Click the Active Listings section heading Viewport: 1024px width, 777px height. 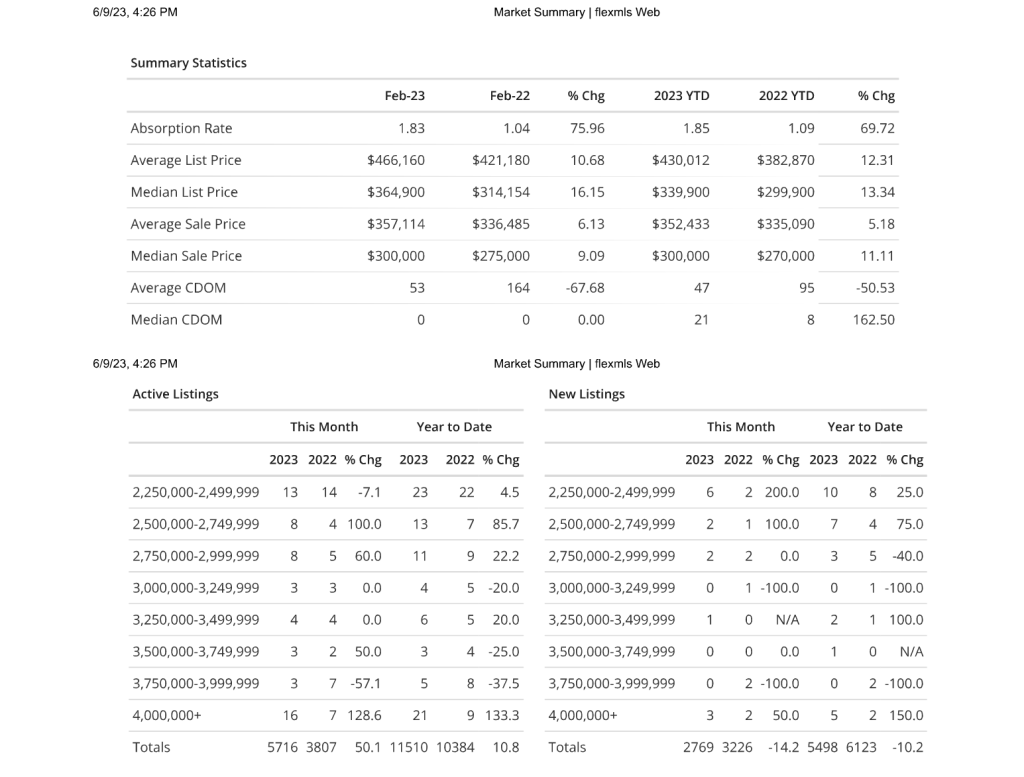pyautogui.click(x=175, y=394)
